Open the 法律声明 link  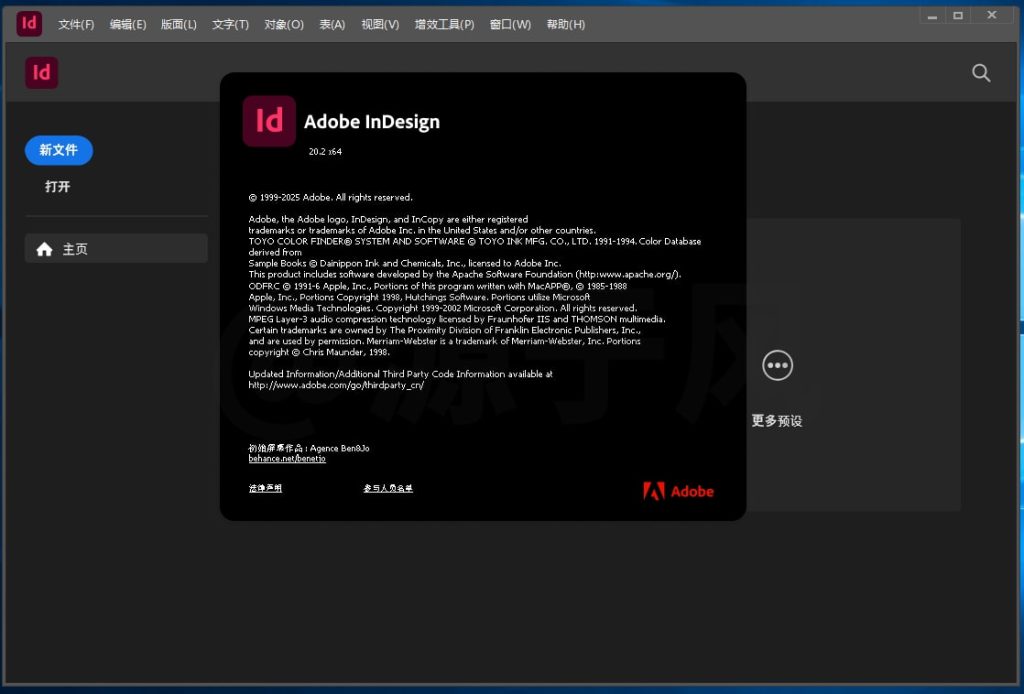pos(265,488)
